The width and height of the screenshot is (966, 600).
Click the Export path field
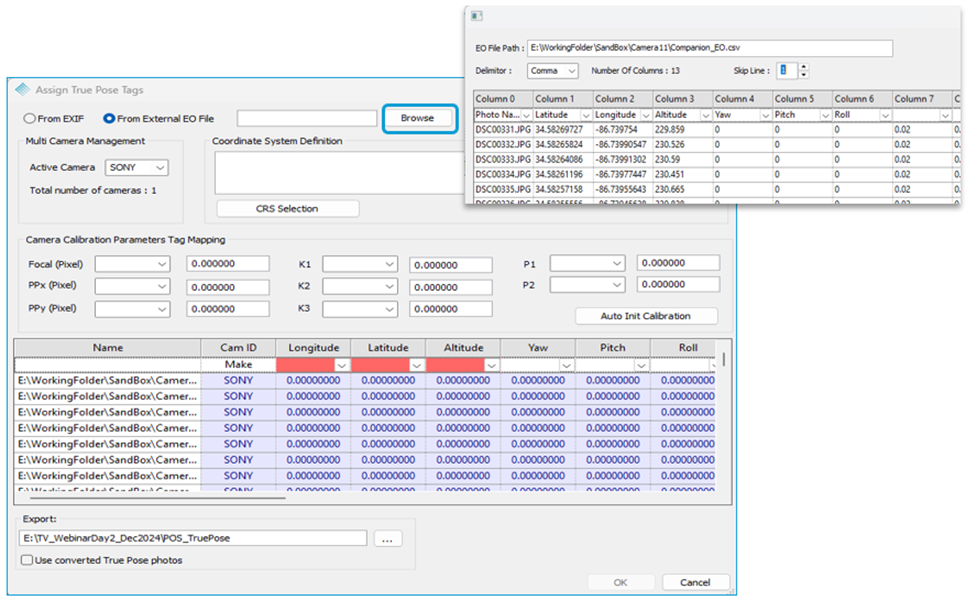pos(193,538)
